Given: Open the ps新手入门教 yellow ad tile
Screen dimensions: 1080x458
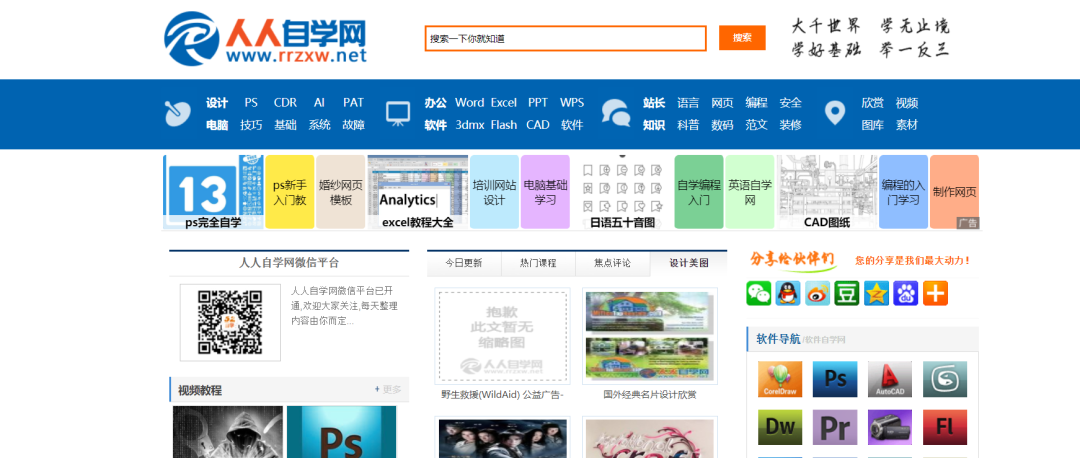Looking at the screenshot, I should pyautogui.click(x=289, y=192).
